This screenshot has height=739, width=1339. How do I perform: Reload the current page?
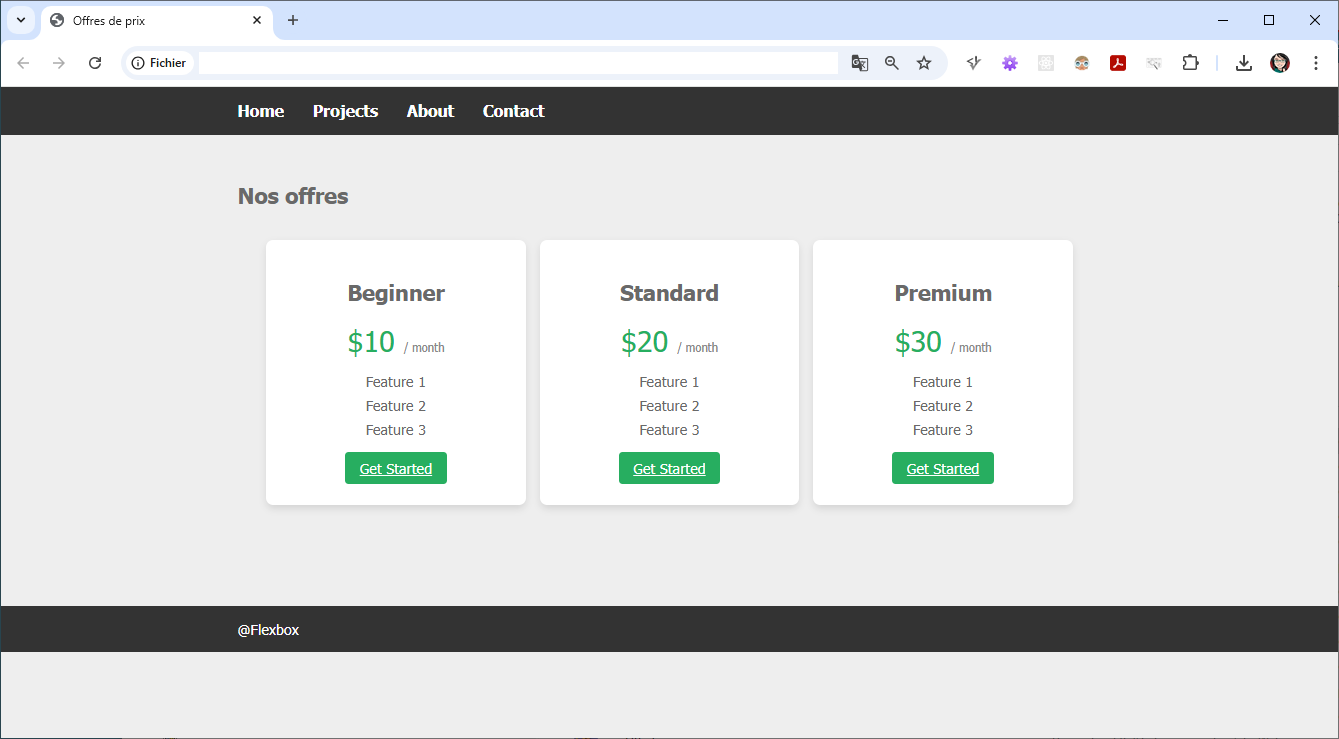pyautogui.click(x=95, y=63)
